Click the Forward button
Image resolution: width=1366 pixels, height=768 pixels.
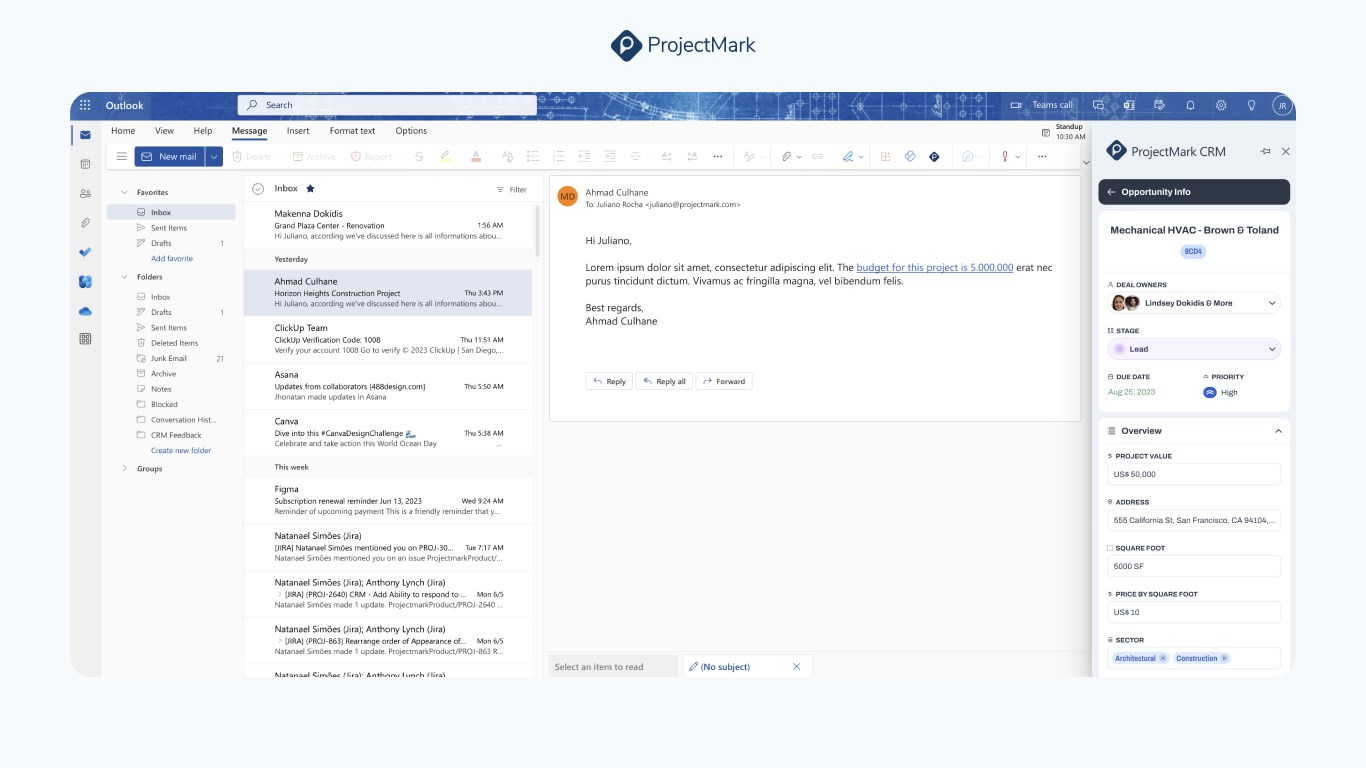coord(723,381)
